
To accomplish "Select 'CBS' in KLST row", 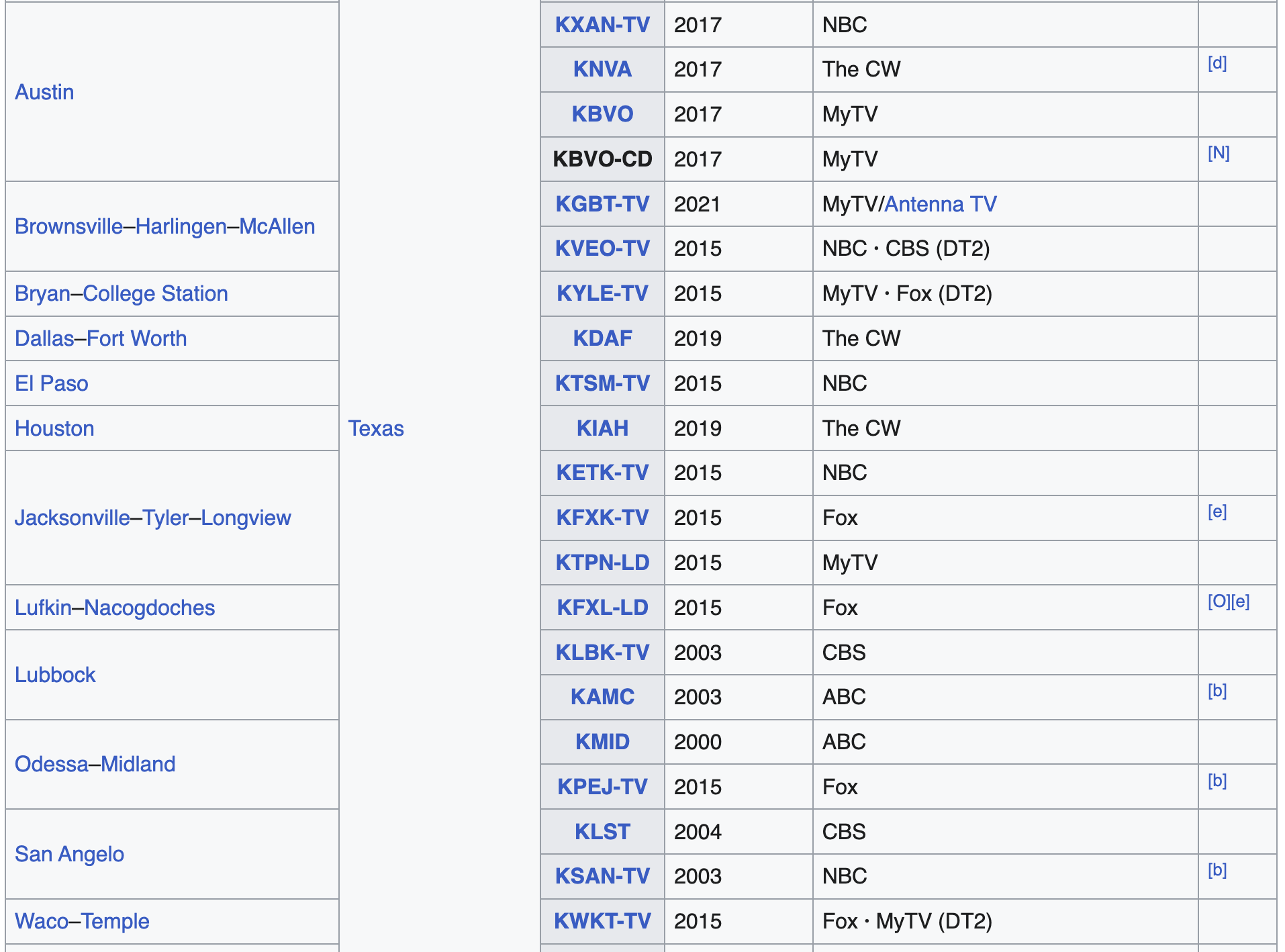I will coord(844,832).
